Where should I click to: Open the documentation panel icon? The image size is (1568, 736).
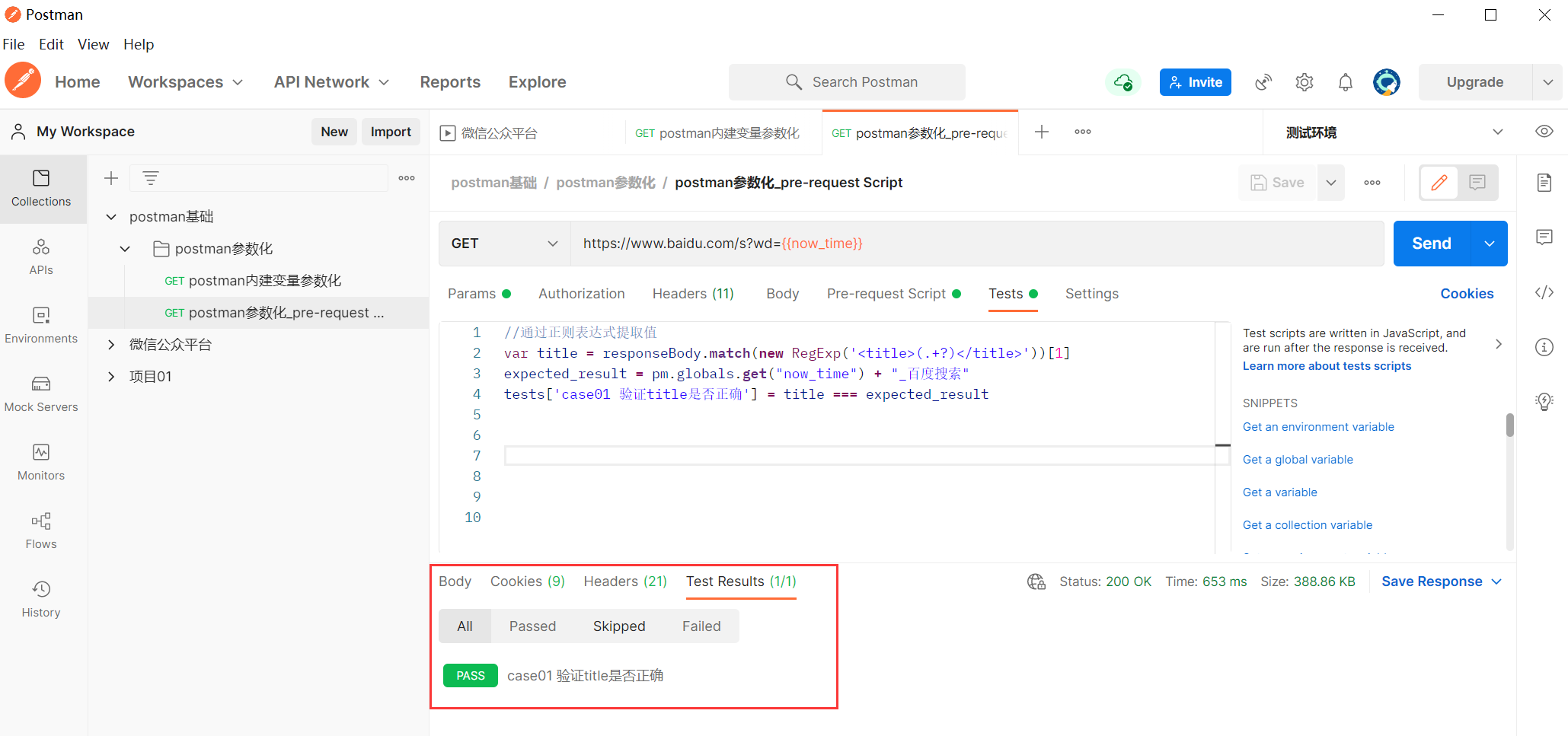tap(1544, 182)
